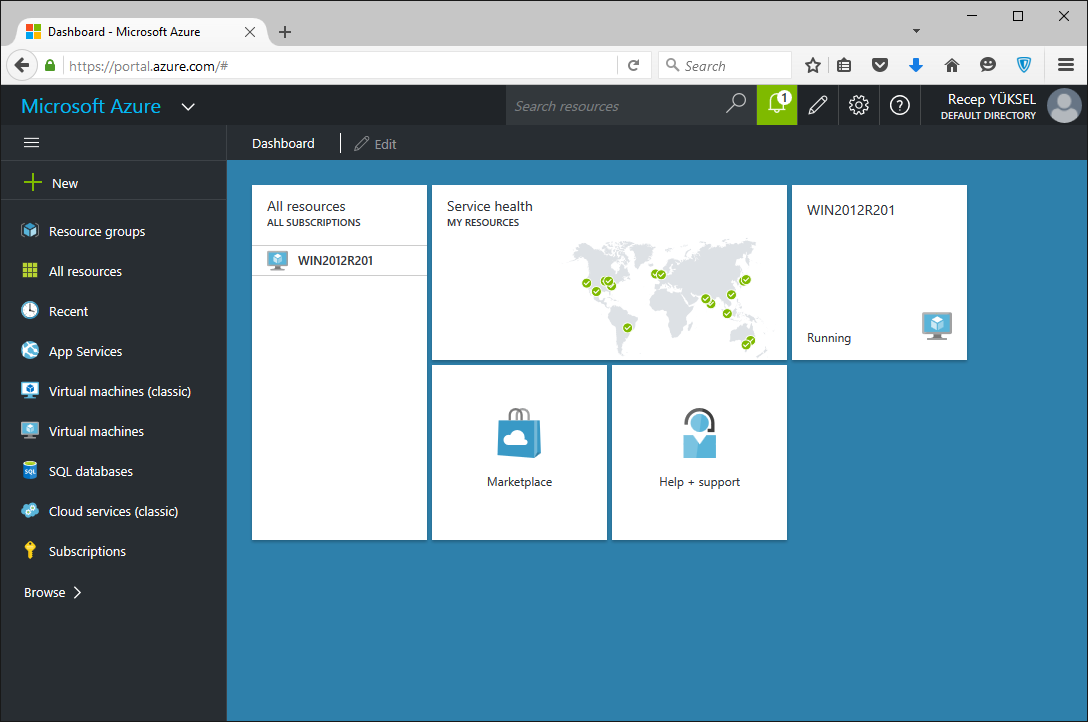
Task: Click the browser Search box
Action: pyautogui.click(x=724, y=65)
